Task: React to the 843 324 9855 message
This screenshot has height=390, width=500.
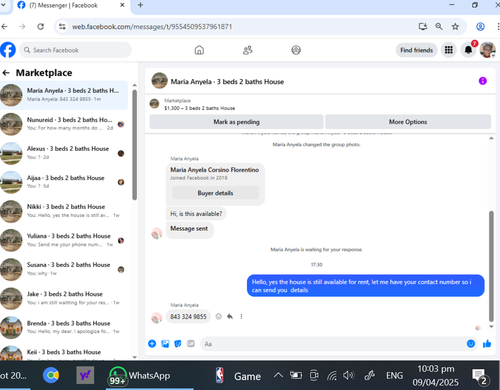Action: (x=218, y=316)
